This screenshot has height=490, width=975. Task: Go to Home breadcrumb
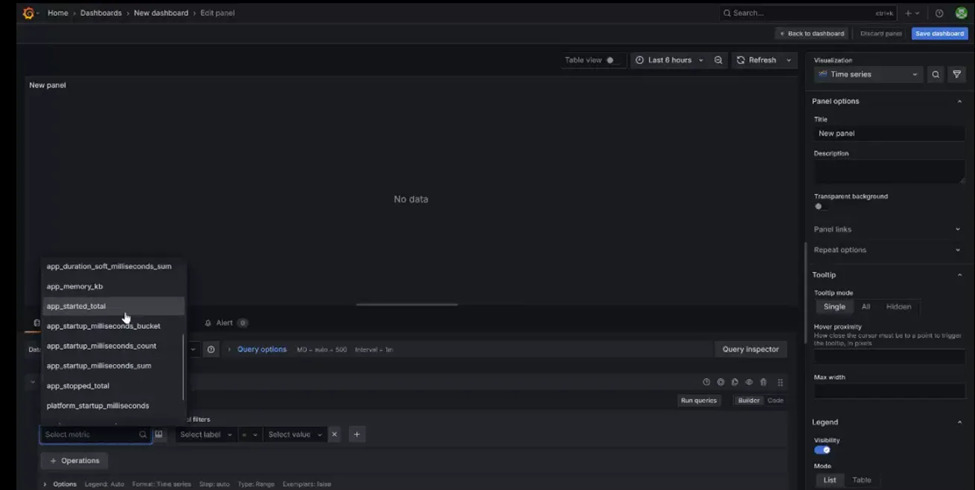point(58,13)
